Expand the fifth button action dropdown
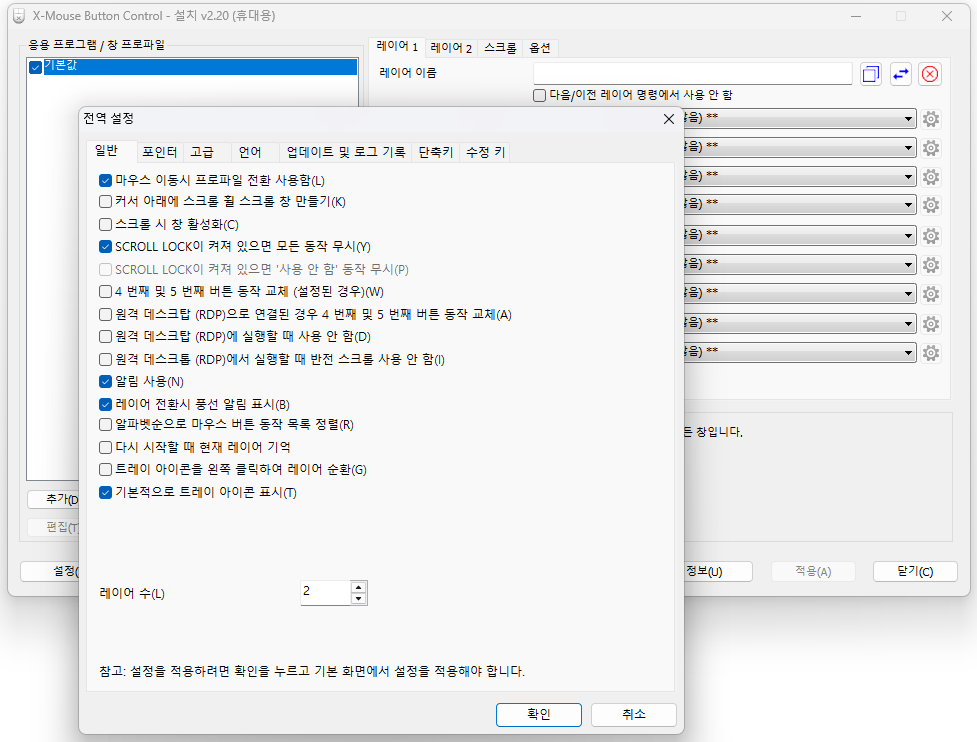Image resolution: width=977 pixels, height=742 pixels. (x=908, y=235)
